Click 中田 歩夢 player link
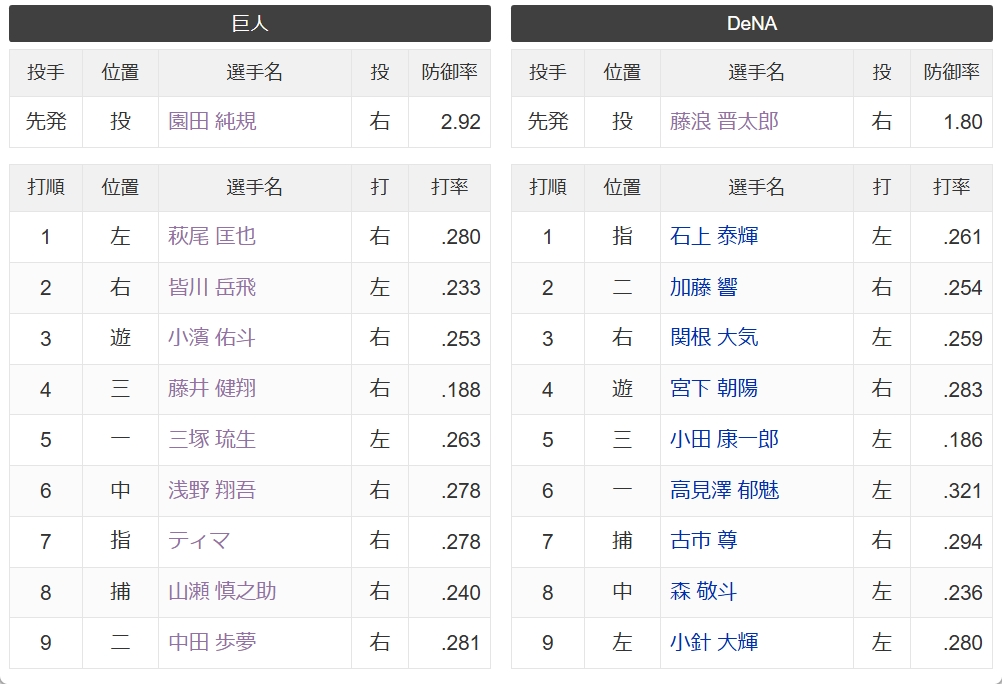The height and width of the screenshot is (684, 1002). [x=212, y=642]
